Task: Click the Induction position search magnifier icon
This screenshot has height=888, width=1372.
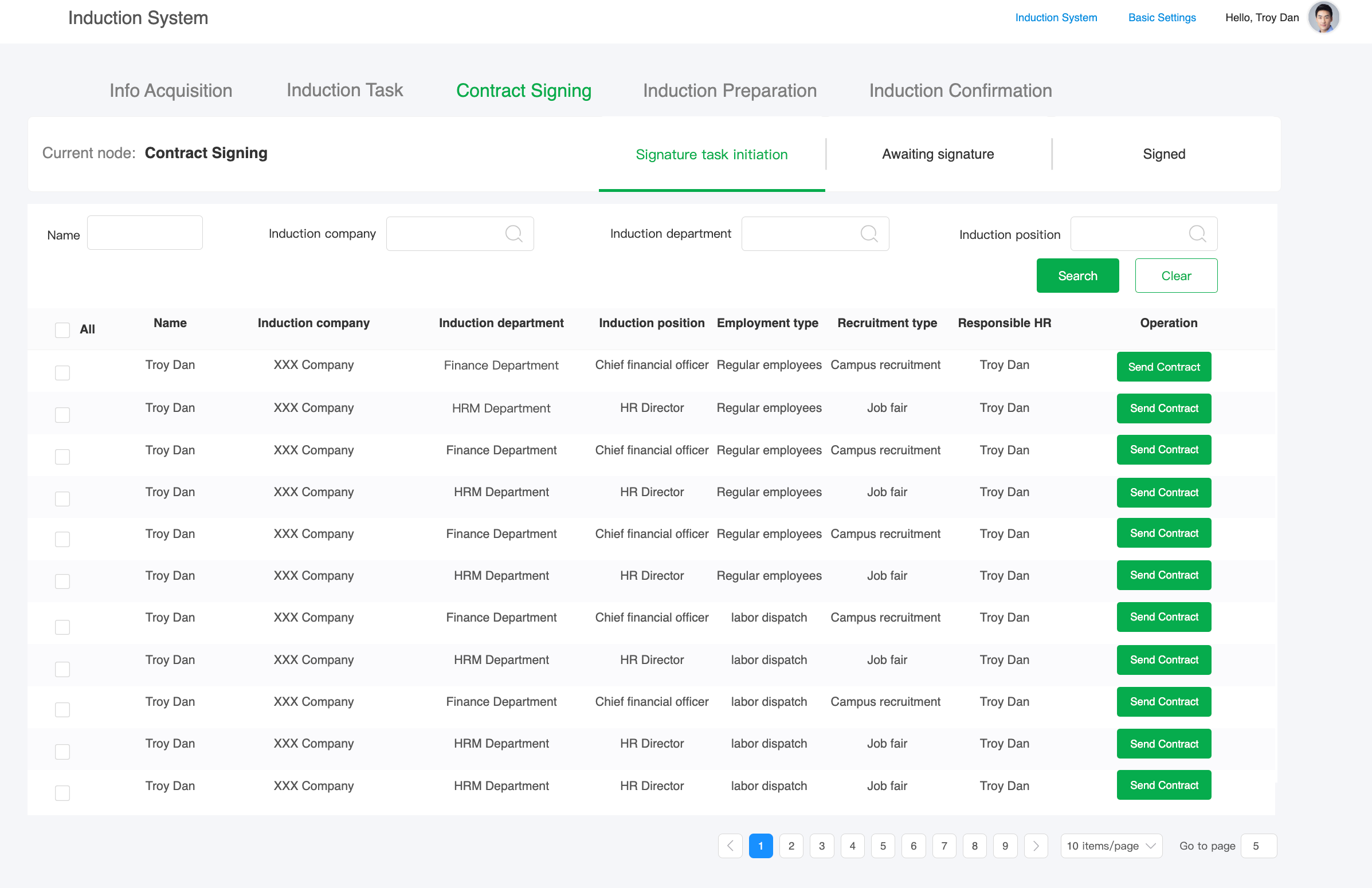Action: coord(1197,233)
